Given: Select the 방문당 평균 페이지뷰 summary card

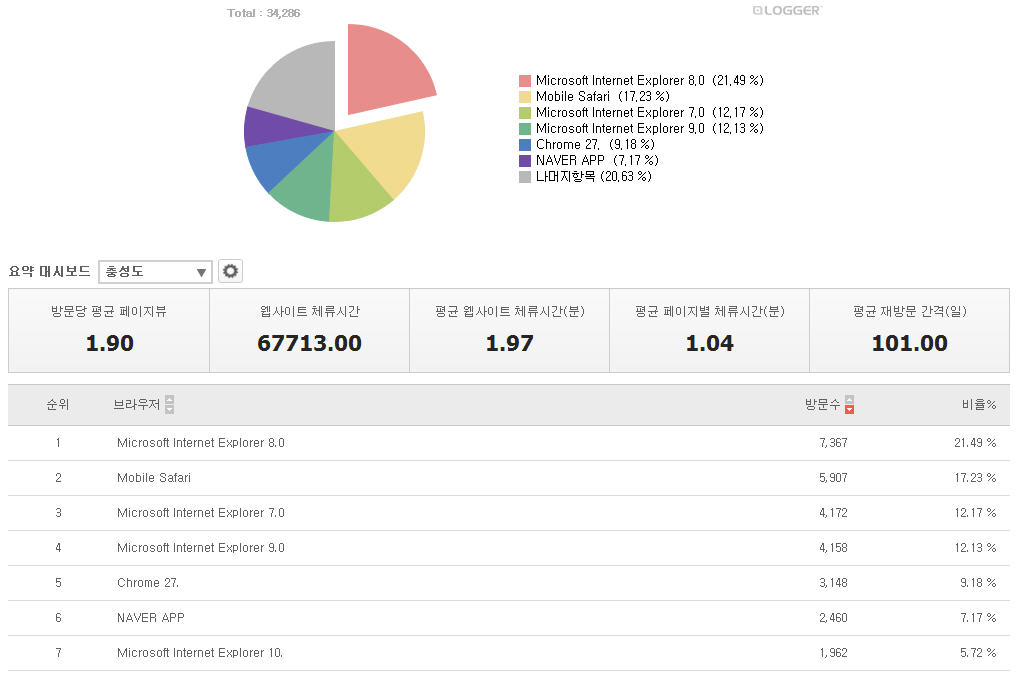Looking at the screenshot, I should point(109,330).
